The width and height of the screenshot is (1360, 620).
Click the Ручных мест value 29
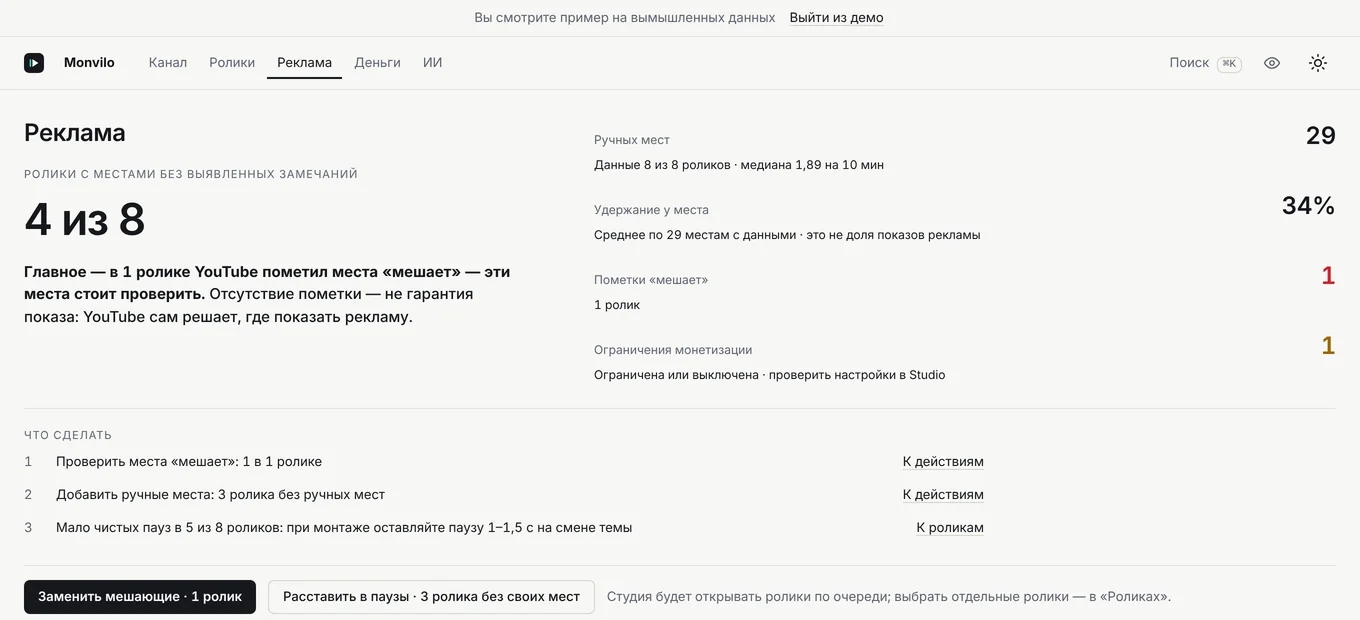pyautogui.click(x=1320, y=136)
